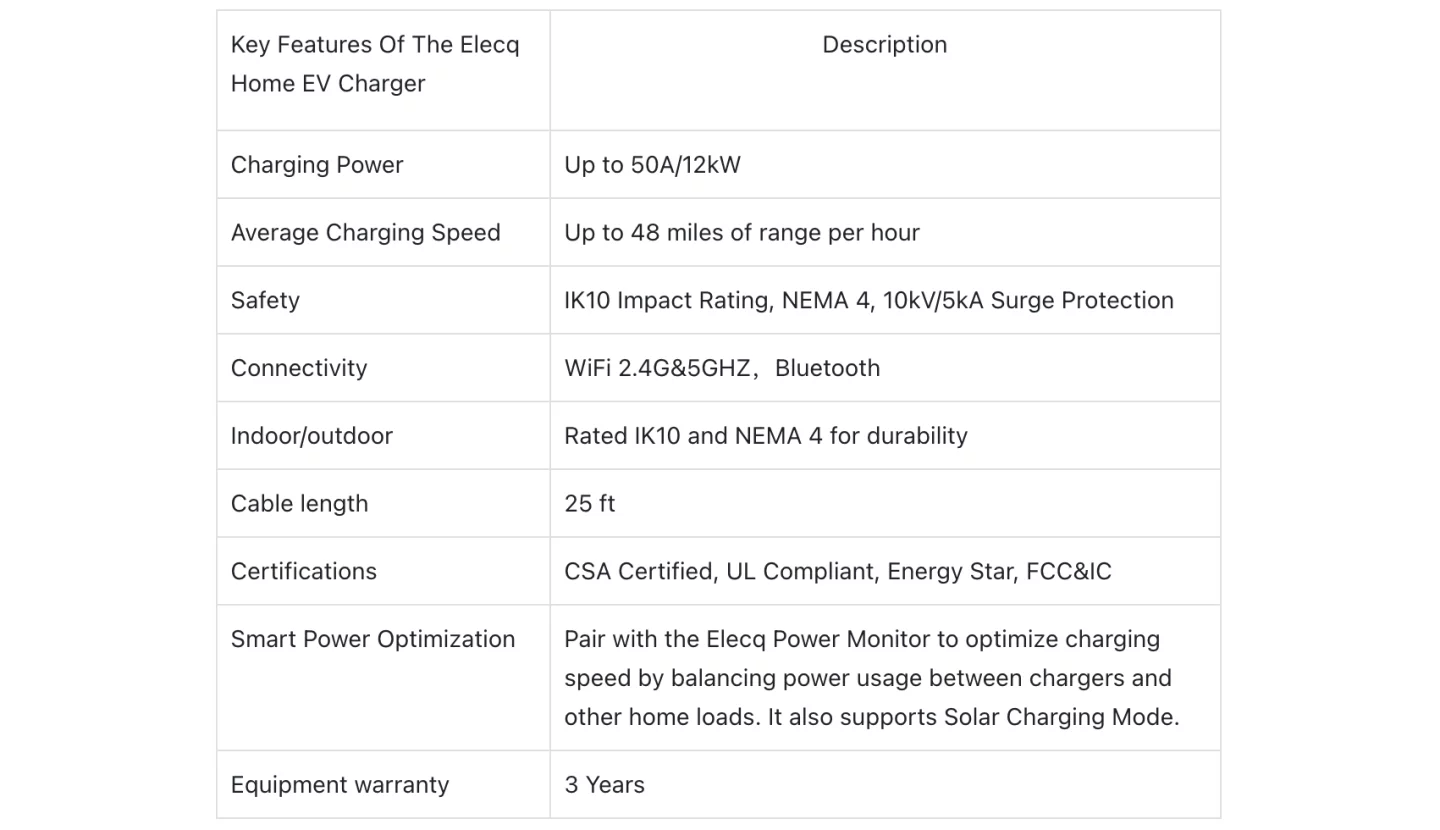Click the 'Safety' row label
Image resolution: width=1440 pixels, height=830 pixels.
click(265, 301)
